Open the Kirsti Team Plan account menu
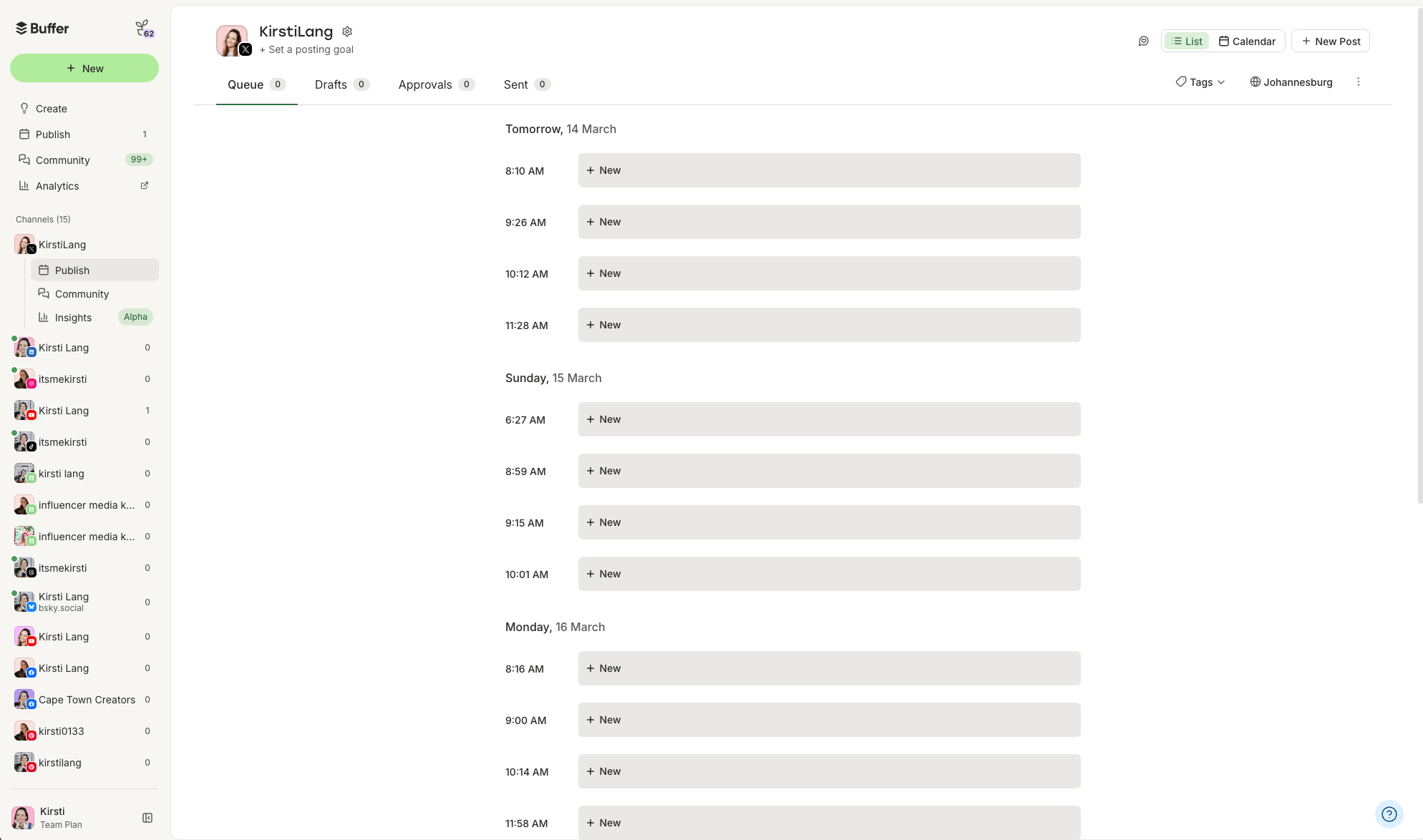The width and height of the screenshot is (1423, 840). (52, 817)
